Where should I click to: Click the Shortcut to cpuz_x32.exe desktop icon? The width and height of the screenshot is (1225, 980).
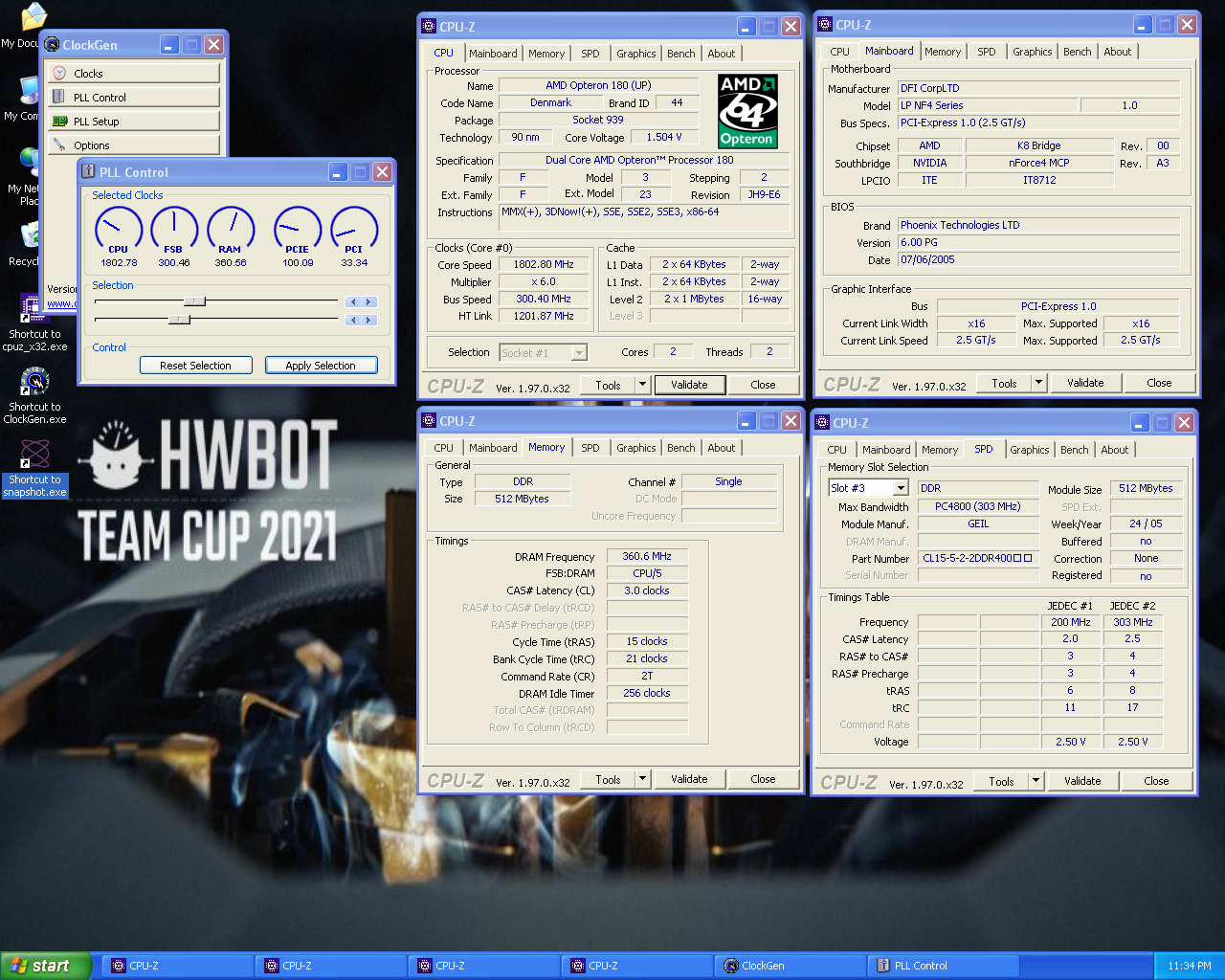tap(34, 323)
